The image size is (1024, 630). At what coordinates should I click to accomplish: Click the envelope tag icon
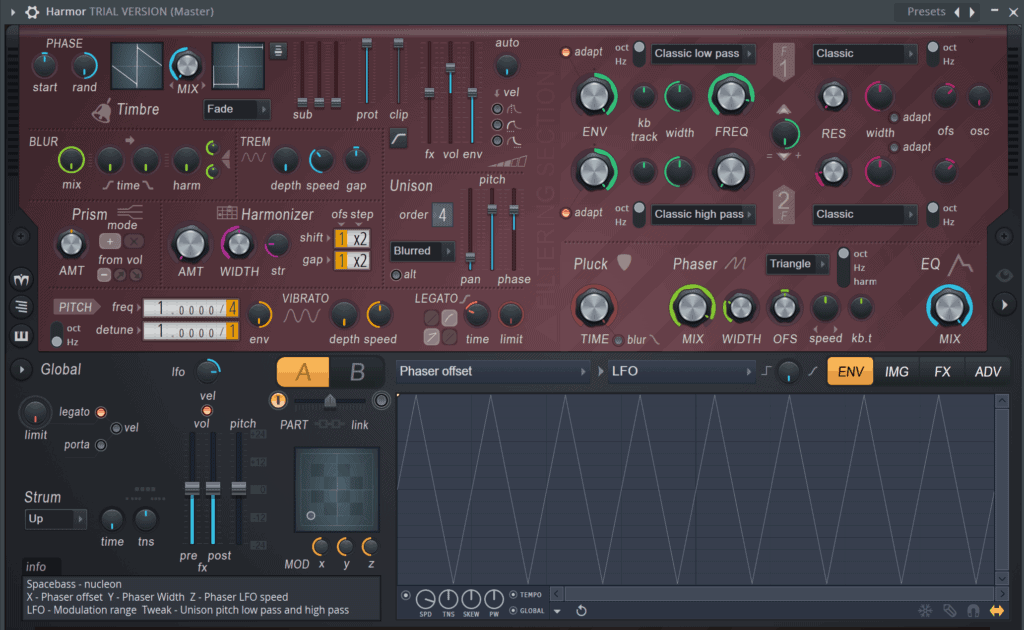click(x=950, y=611)
